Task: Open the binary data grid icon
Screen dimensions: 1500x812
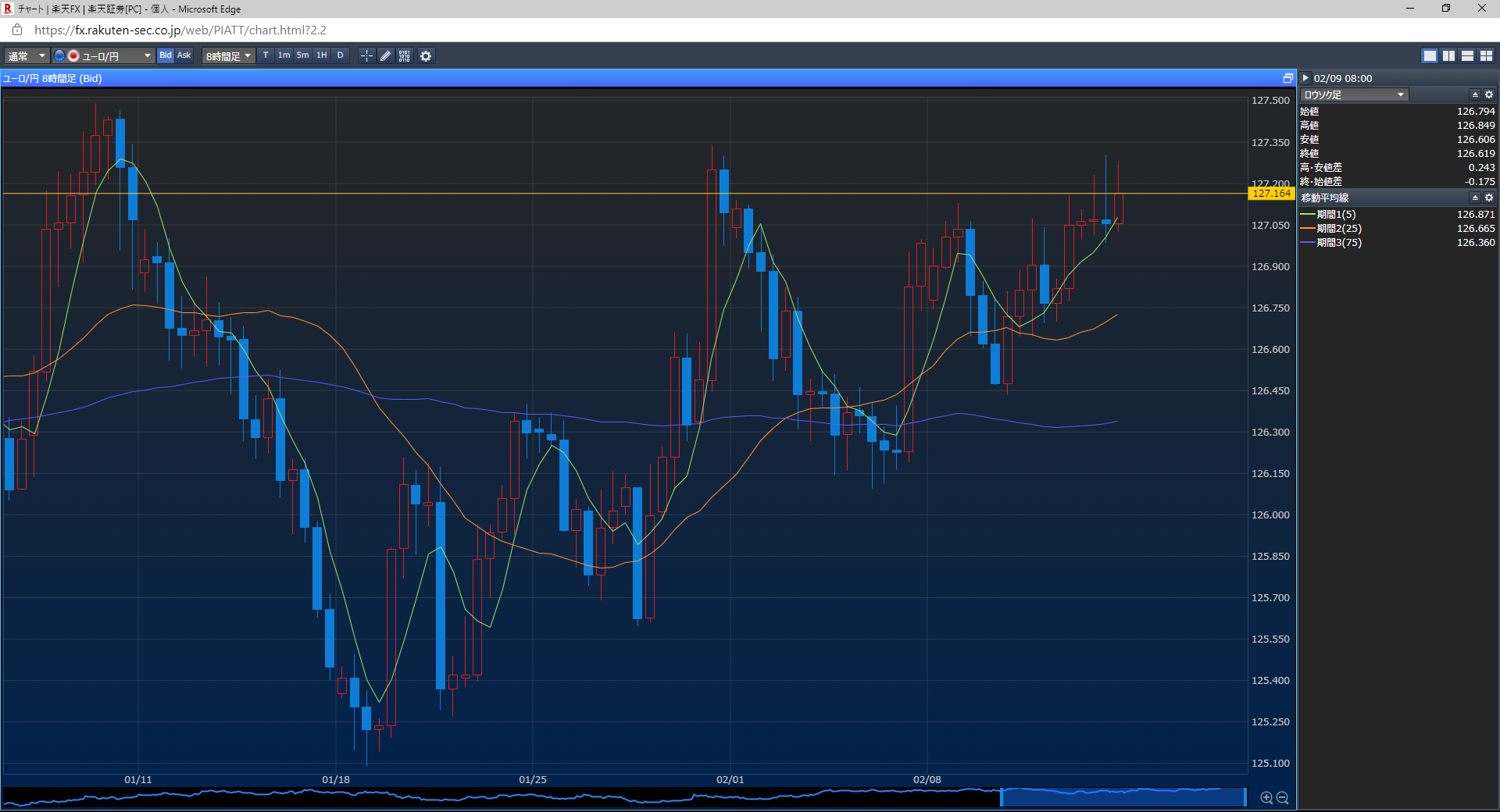Action: pyautogui.click(x=405, y=56)
